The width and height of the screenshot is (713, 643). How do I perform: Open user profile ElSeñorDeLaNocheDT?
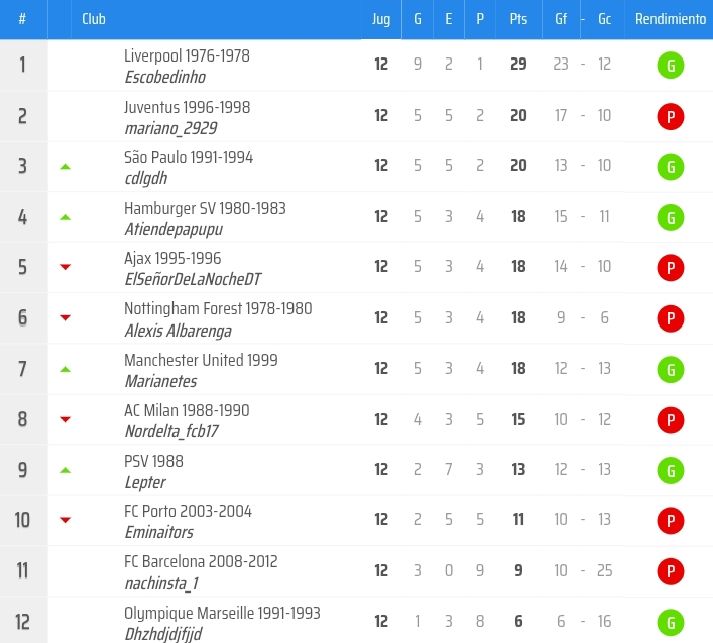tap(193, 279)
